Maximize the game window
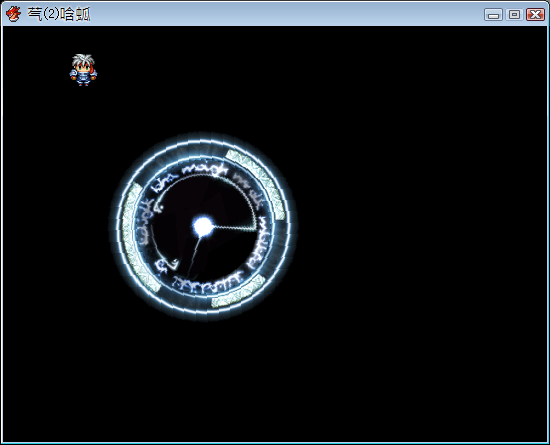This screenshot has width=550, height=445. coord(514,15)
